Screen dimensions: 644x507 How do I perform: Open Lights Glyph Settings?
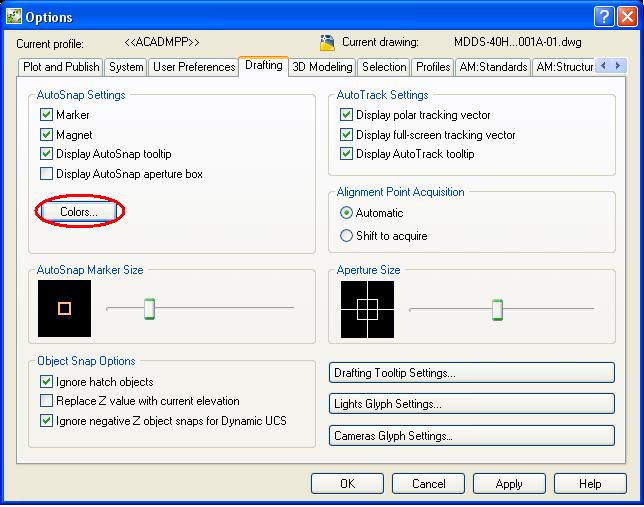(x=472, y=404)
